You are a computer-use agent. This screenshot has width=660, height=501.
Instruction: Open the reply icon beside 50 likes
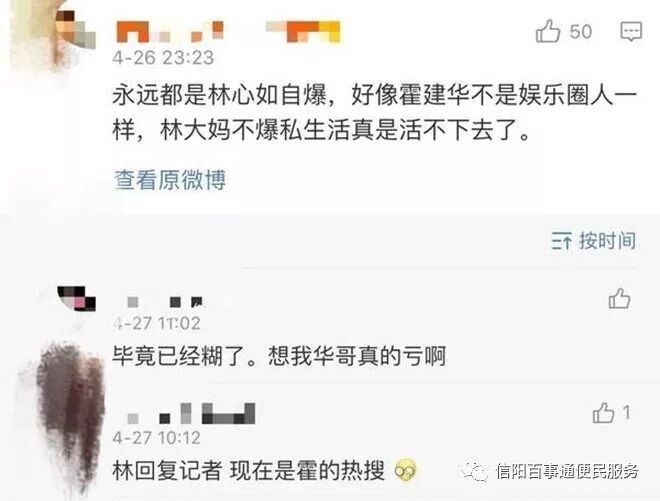click(631, 31)
